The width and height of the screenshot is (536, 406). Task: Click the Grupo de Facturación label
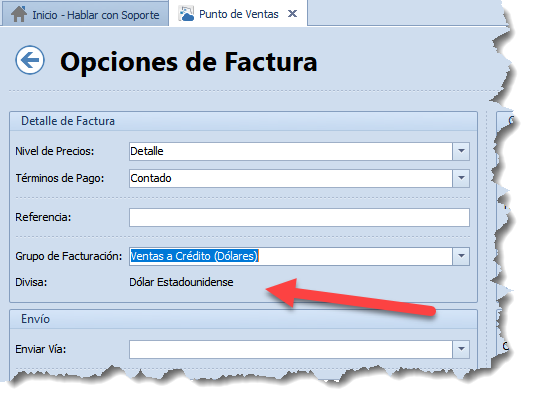[x=69, y=256]
